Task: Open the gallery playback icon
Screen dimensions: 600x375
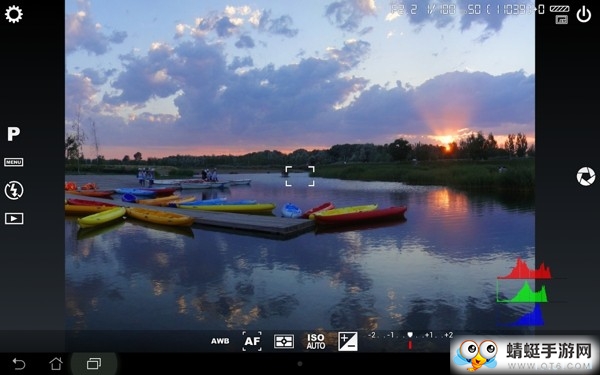Action: [x=14, y=218]
